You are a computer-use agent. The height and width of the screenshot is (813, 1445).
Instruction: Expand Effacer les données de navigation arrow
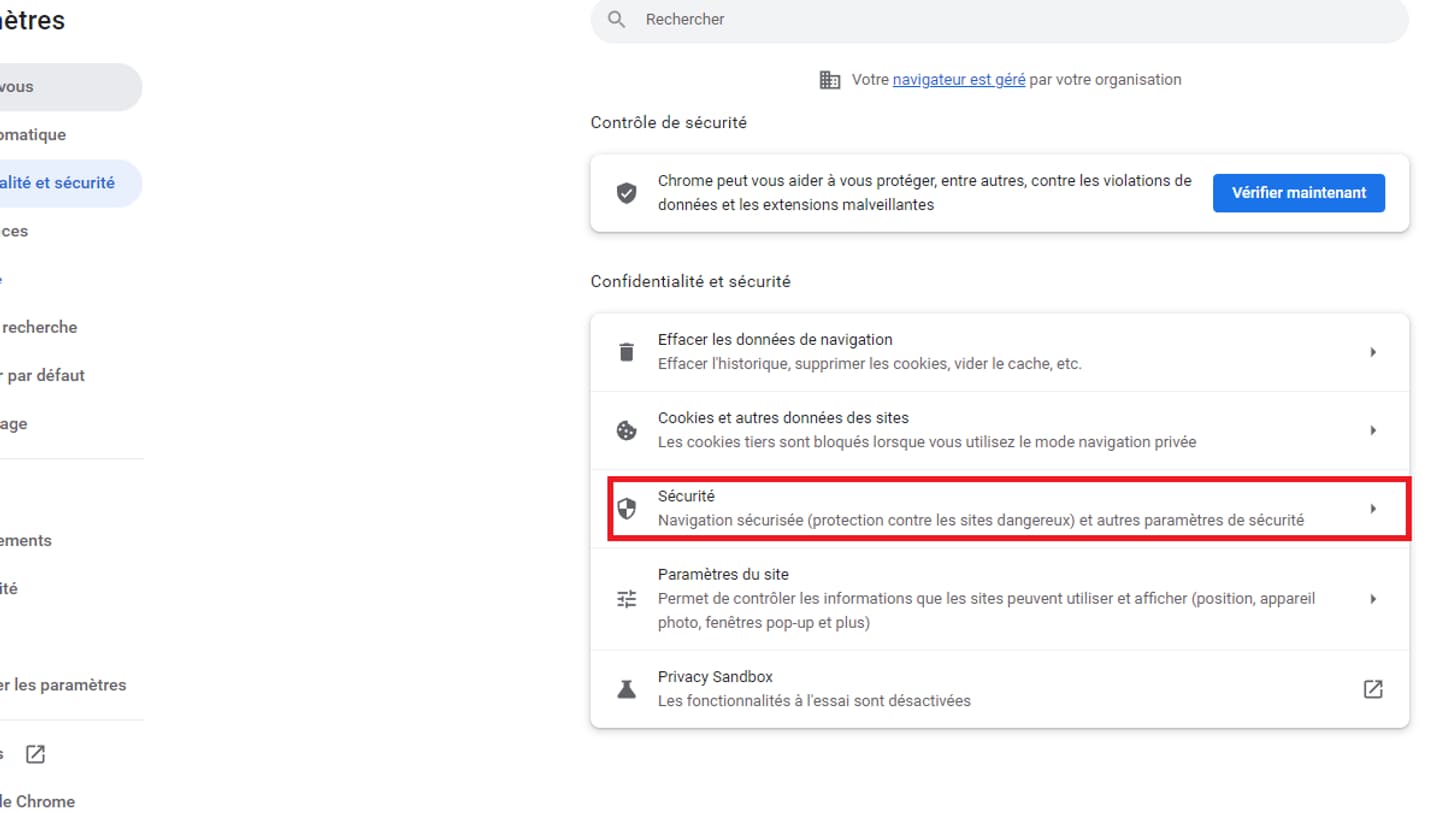pos(1373,352)
